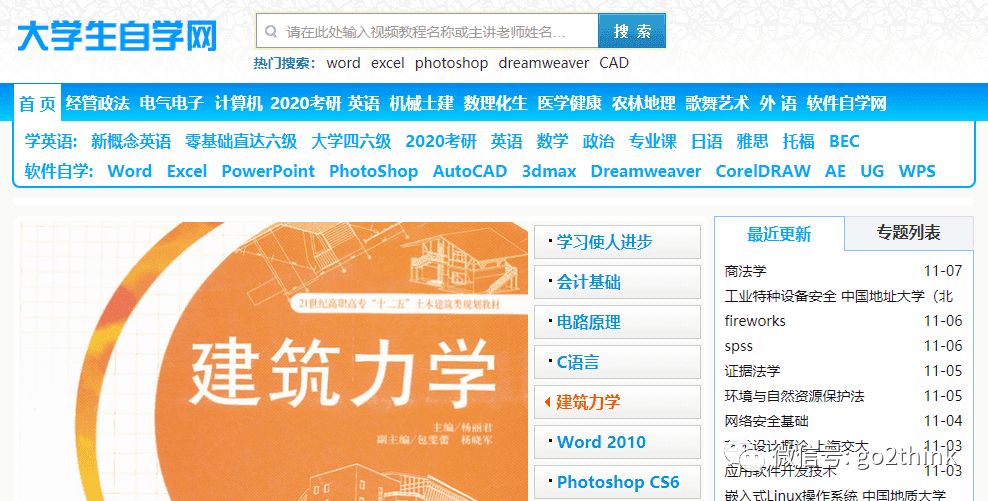The height and width of the screenshot is (501, 988).
Task: Open 外语 category
Action: pyautogui.click(x=778, y=103)
